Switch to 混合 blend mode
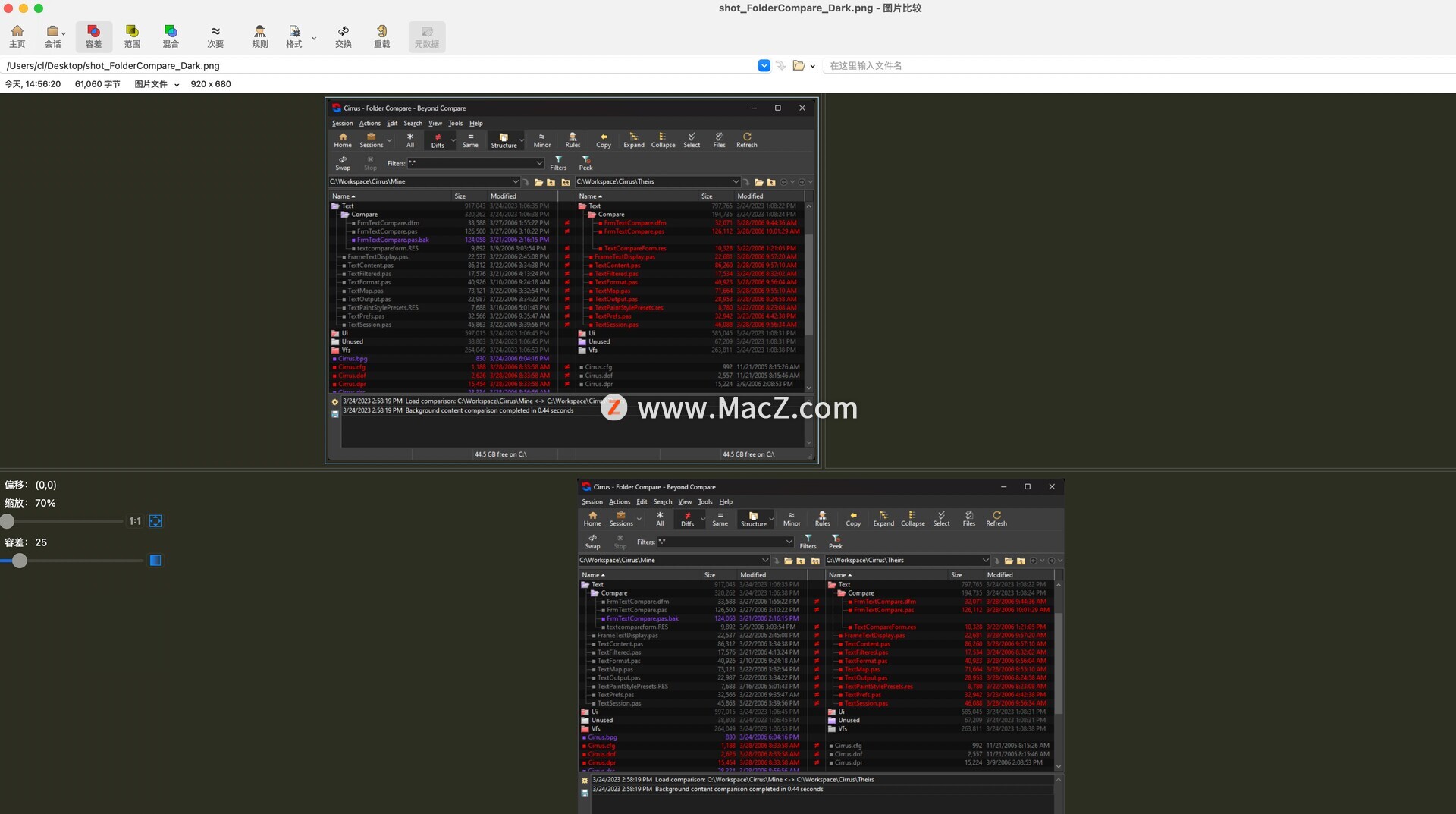The width and height of the screenshot is (1456, 814). [x=171, y=36]
